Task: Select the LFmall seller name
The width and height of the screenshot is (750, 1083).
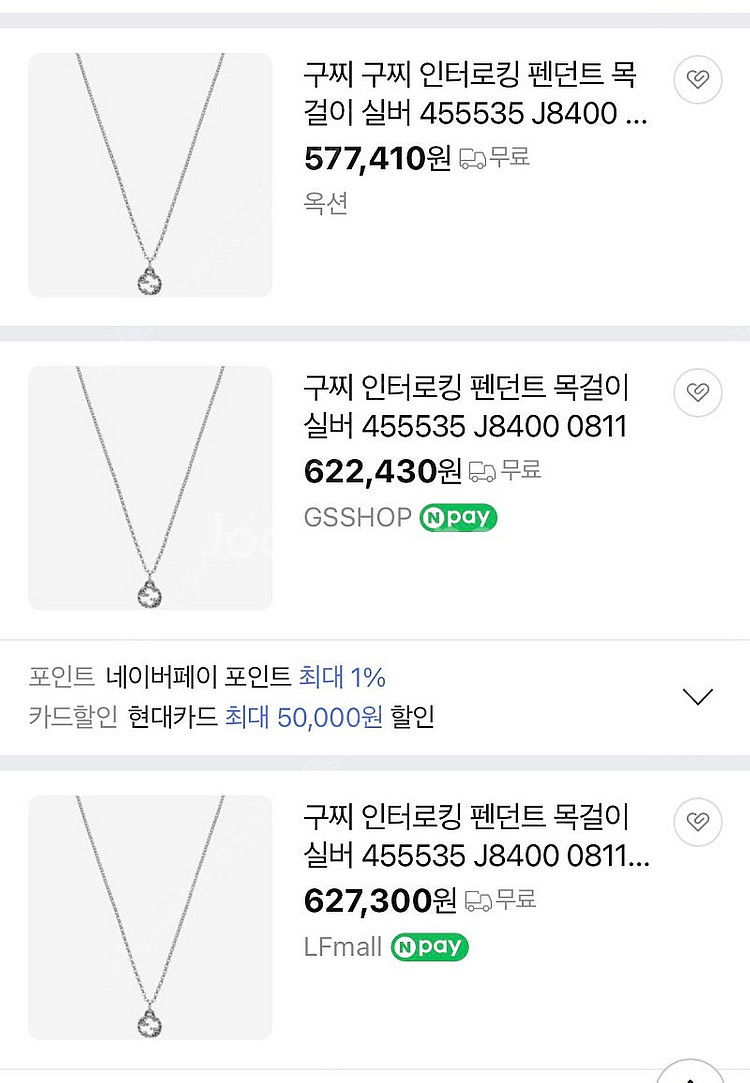Action: tap(342, 947)
